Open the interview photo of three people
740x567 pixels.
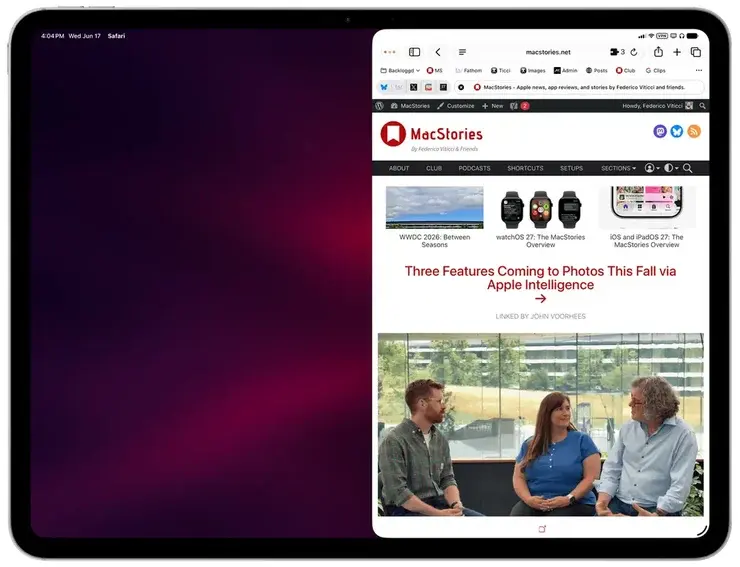[x=540, y=424]
